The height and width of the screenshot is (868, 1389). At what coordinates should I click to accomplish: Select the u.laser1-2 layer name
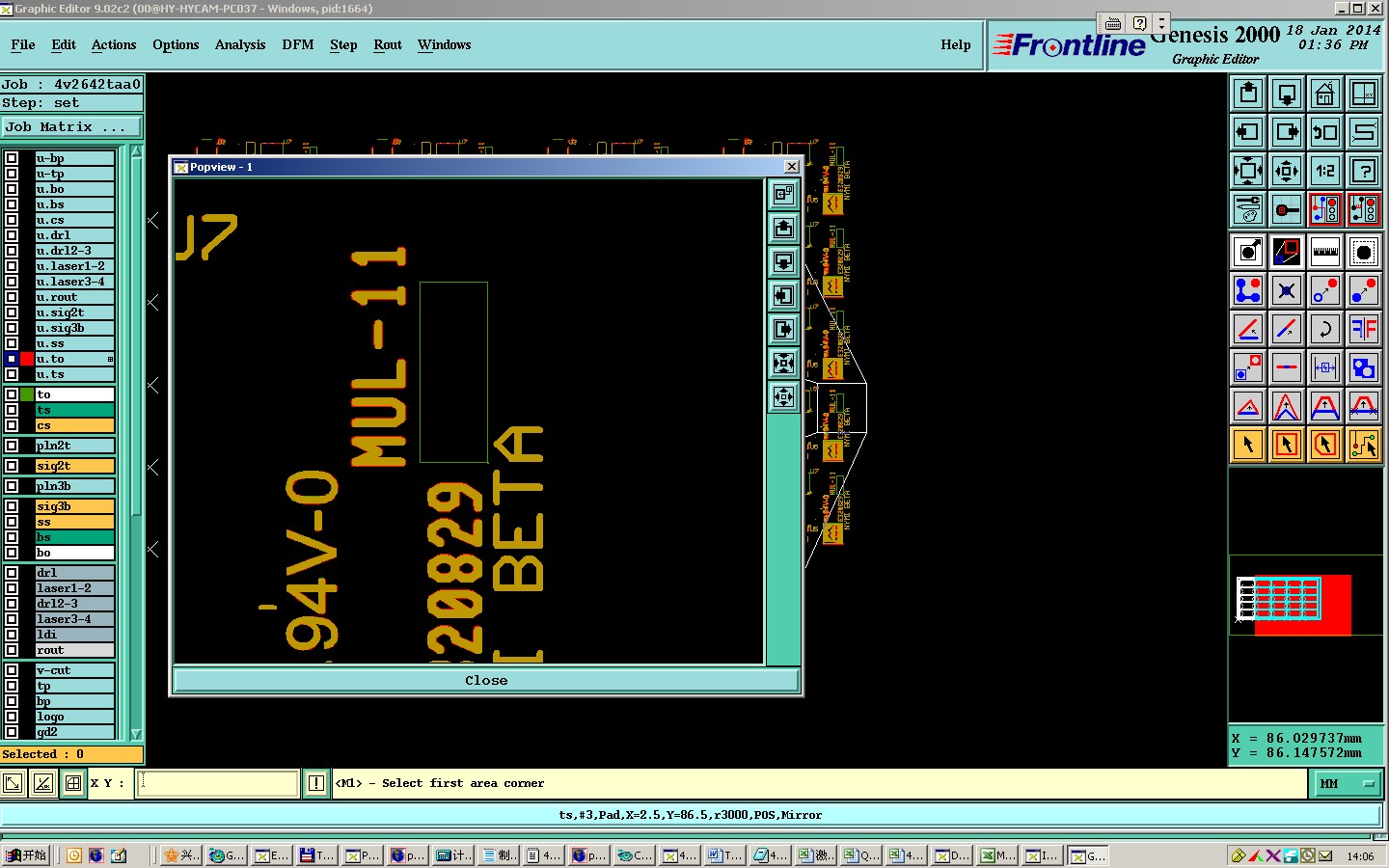point(75,266)
